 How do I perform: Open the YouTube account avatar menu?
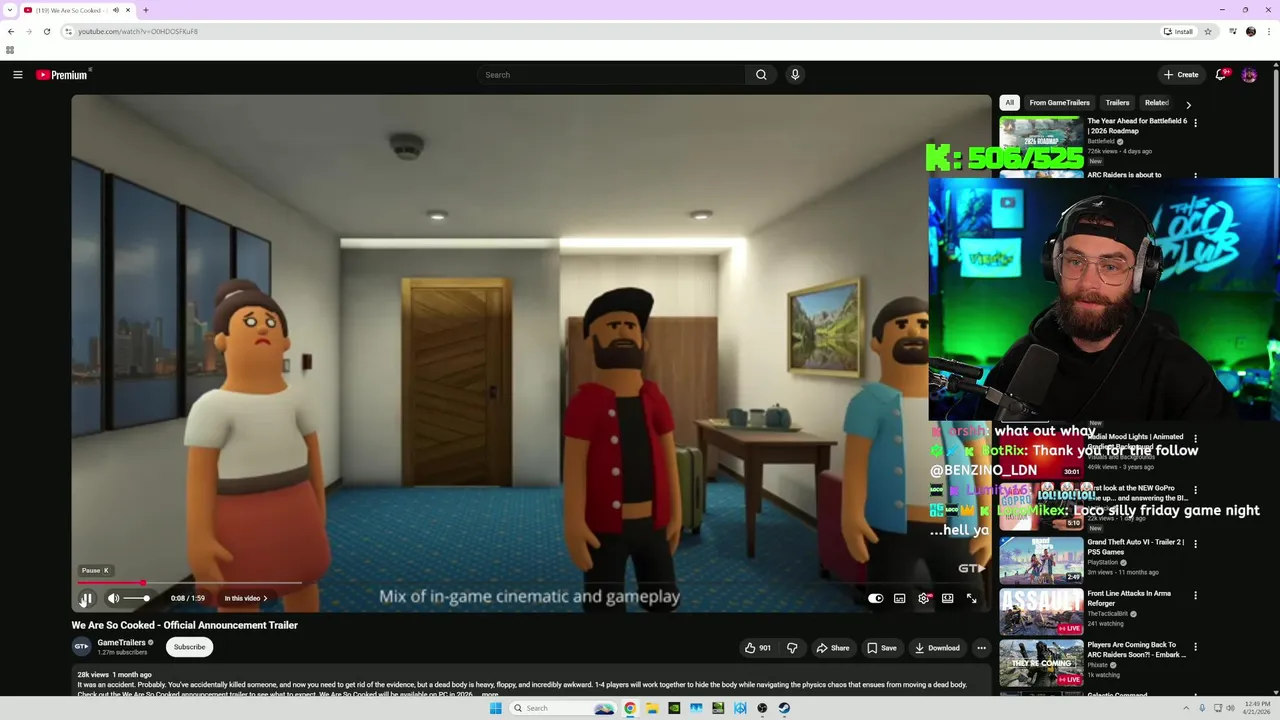(1249, 75)
